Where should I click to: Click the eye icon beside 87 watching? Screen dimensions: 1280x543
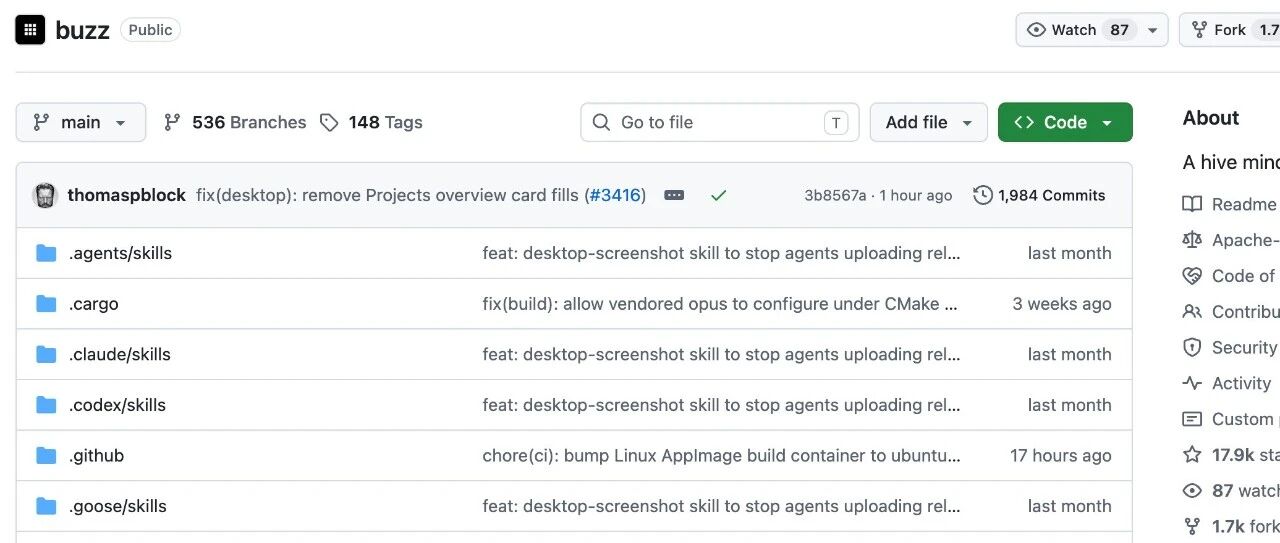click(1192, 491)
